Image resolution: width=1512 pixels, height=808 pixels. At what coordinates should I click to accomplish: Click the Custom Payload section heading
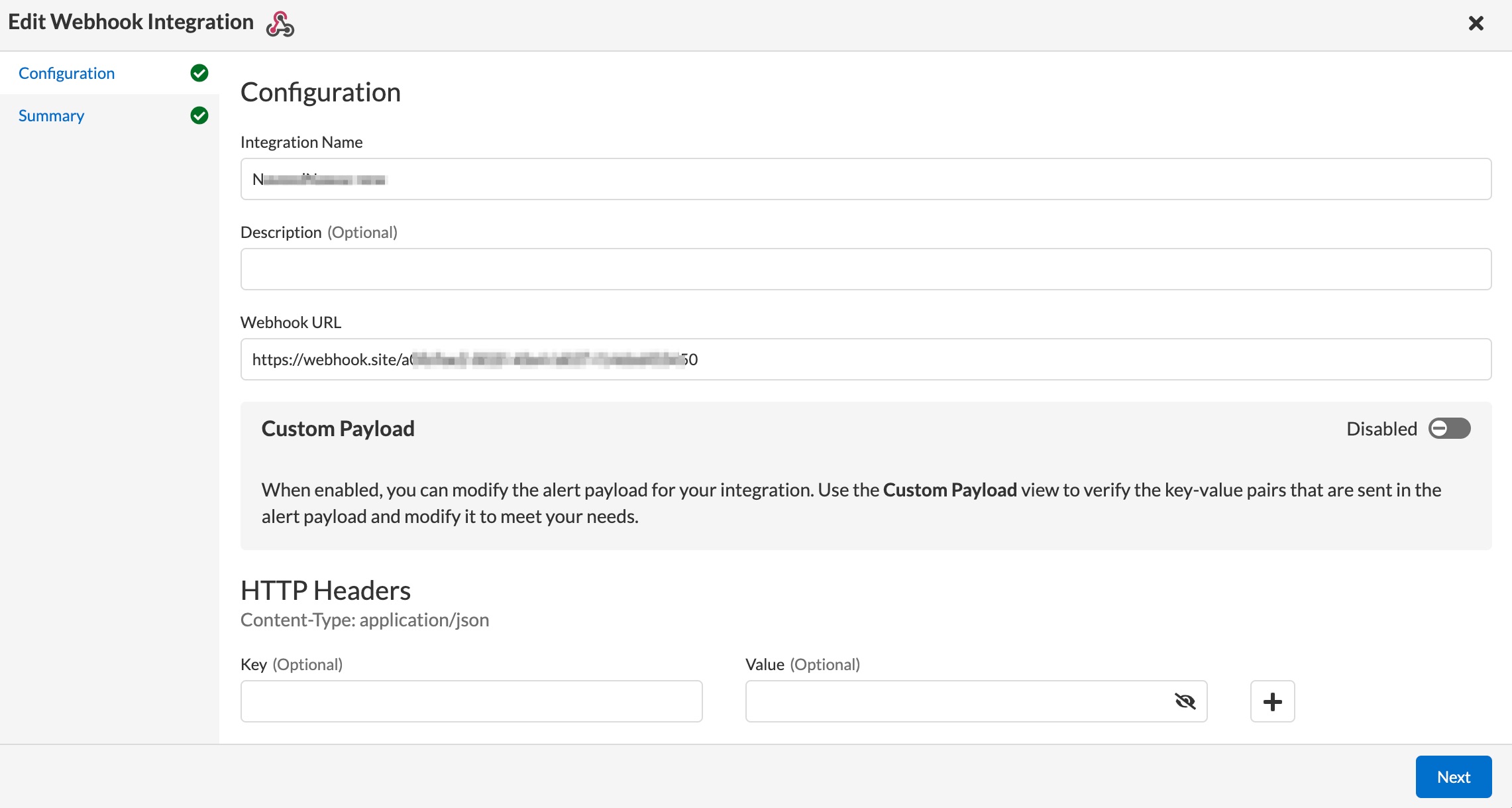coord(338,429)
